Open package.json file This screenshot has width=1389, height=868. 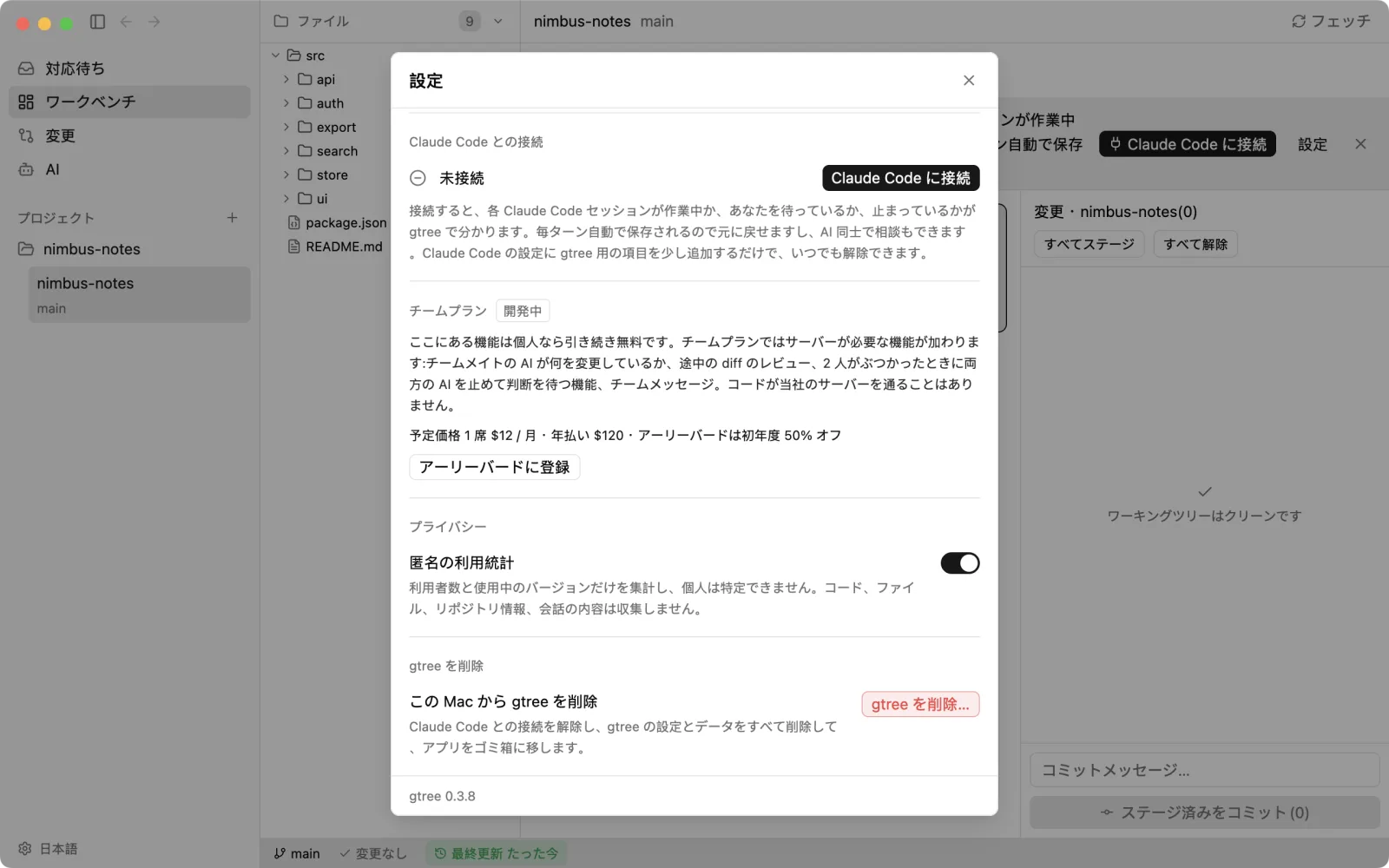tap(337, 222)
